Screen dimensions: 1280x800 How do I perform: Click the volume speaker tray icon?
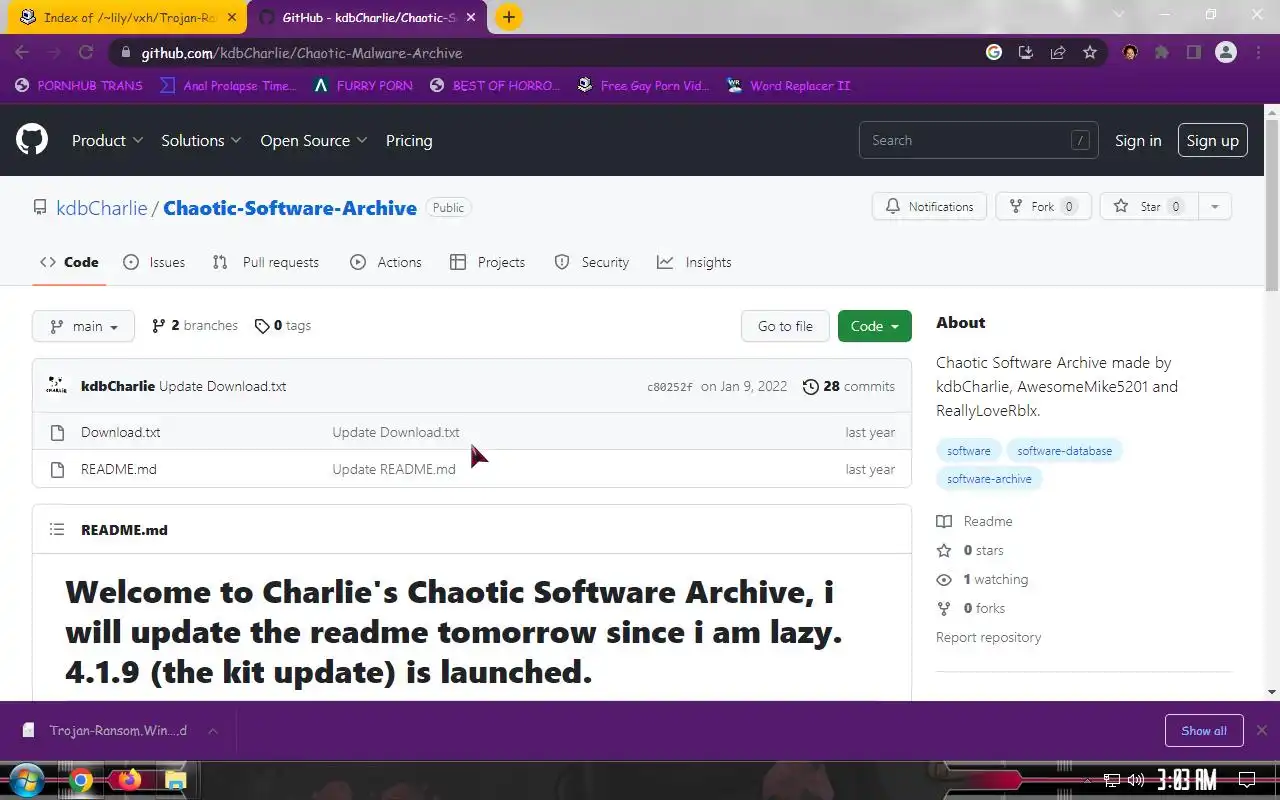coord(1136,780)
